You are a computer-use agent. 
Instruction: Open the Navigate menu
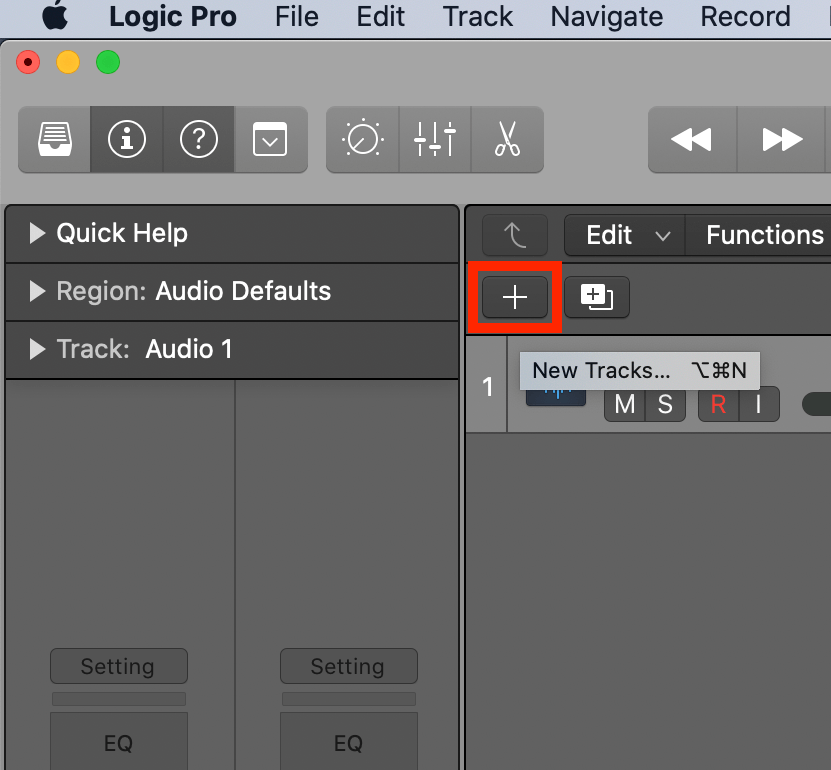tap(607, 17)
